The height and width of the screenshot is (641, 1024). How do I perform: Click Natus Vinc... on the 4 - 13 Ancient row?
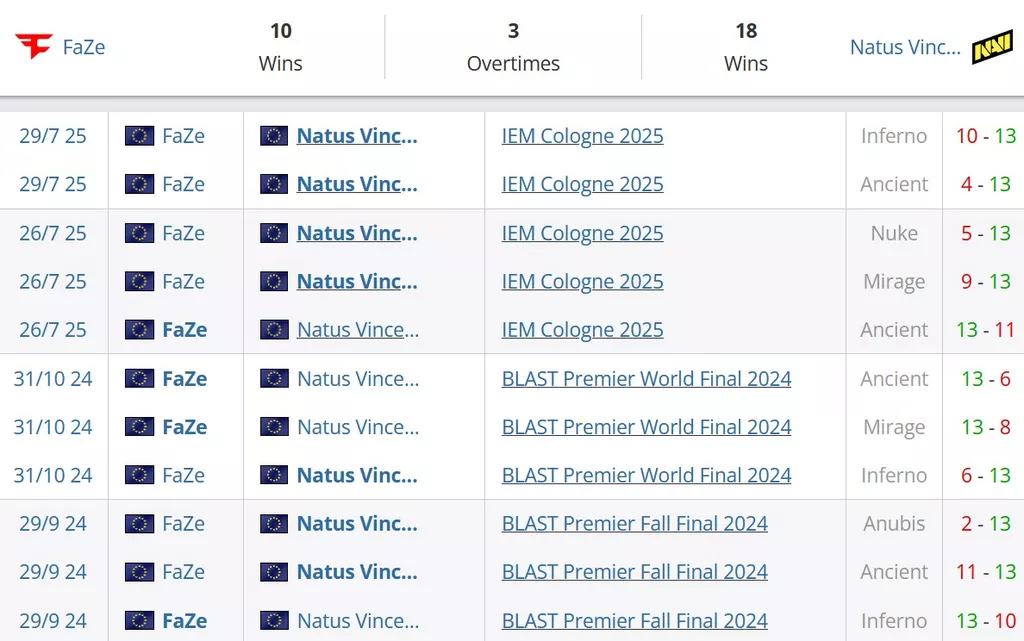(x=357, y=184)
